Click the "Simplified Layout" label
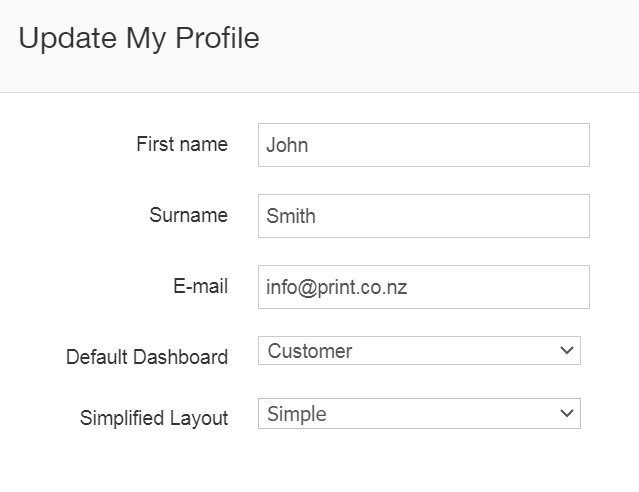639x492 pixels. 154,419
